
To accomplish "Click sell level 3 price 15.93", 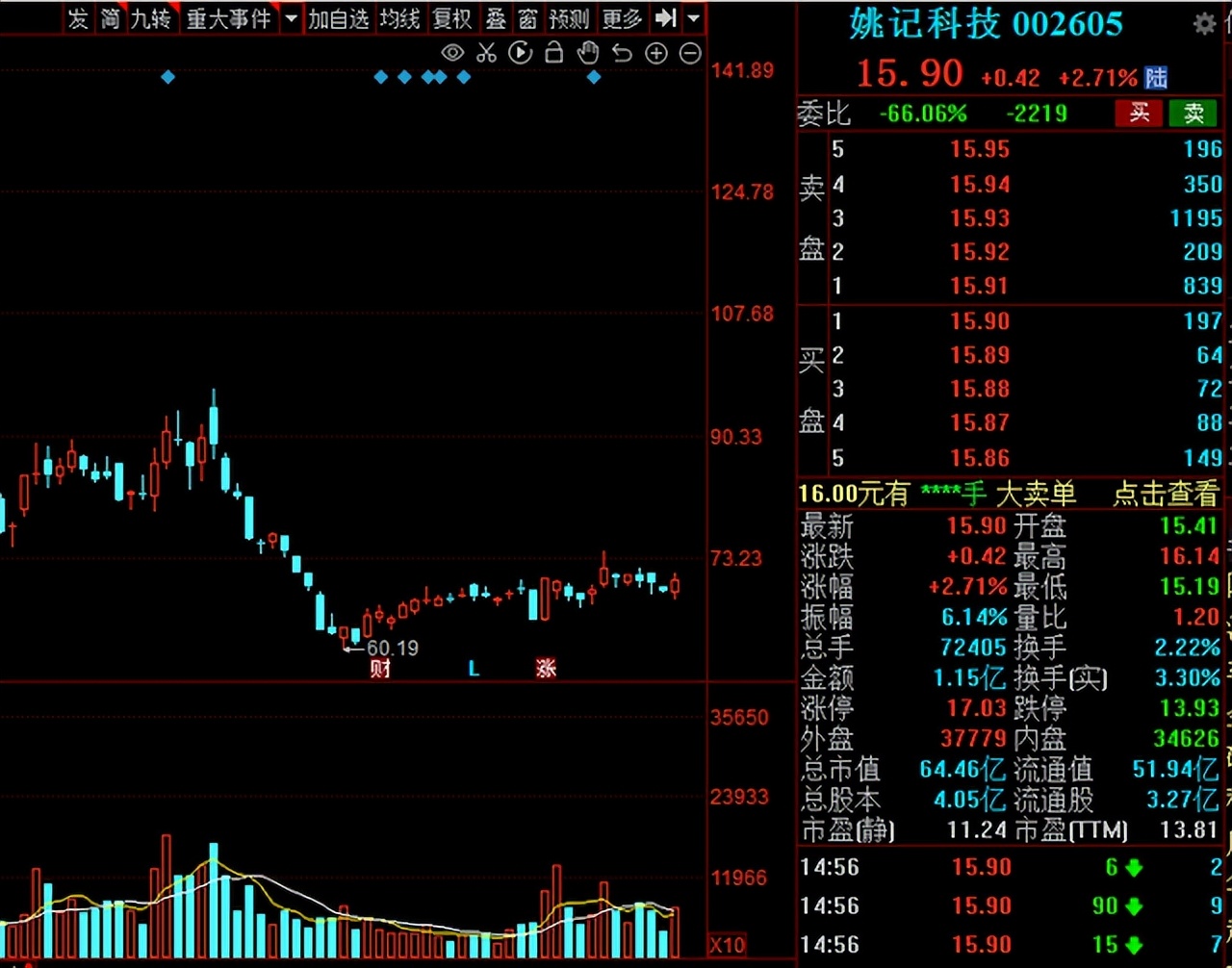I will click(980, 218).
